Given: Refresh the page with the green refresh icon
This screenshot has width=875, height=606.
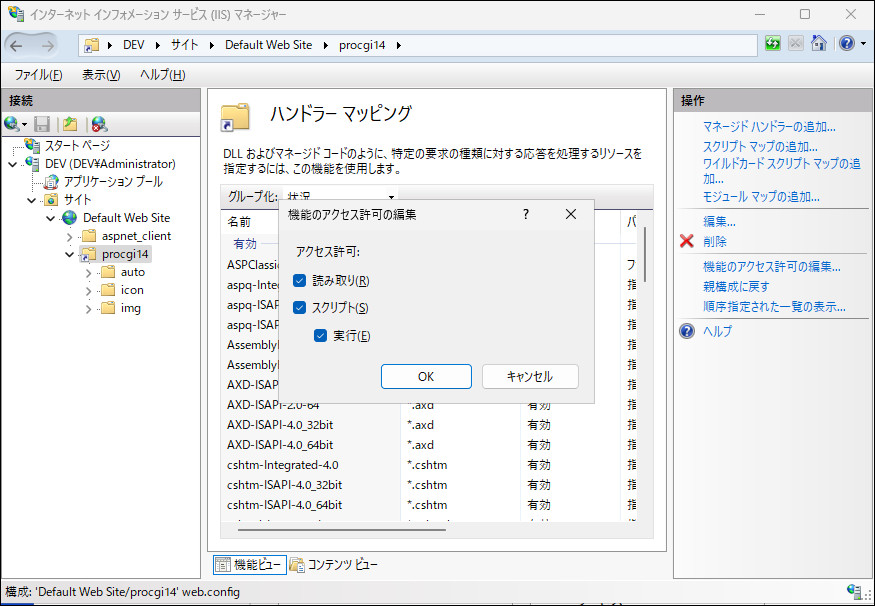Looking at the screenshot, I should point(773,44).
